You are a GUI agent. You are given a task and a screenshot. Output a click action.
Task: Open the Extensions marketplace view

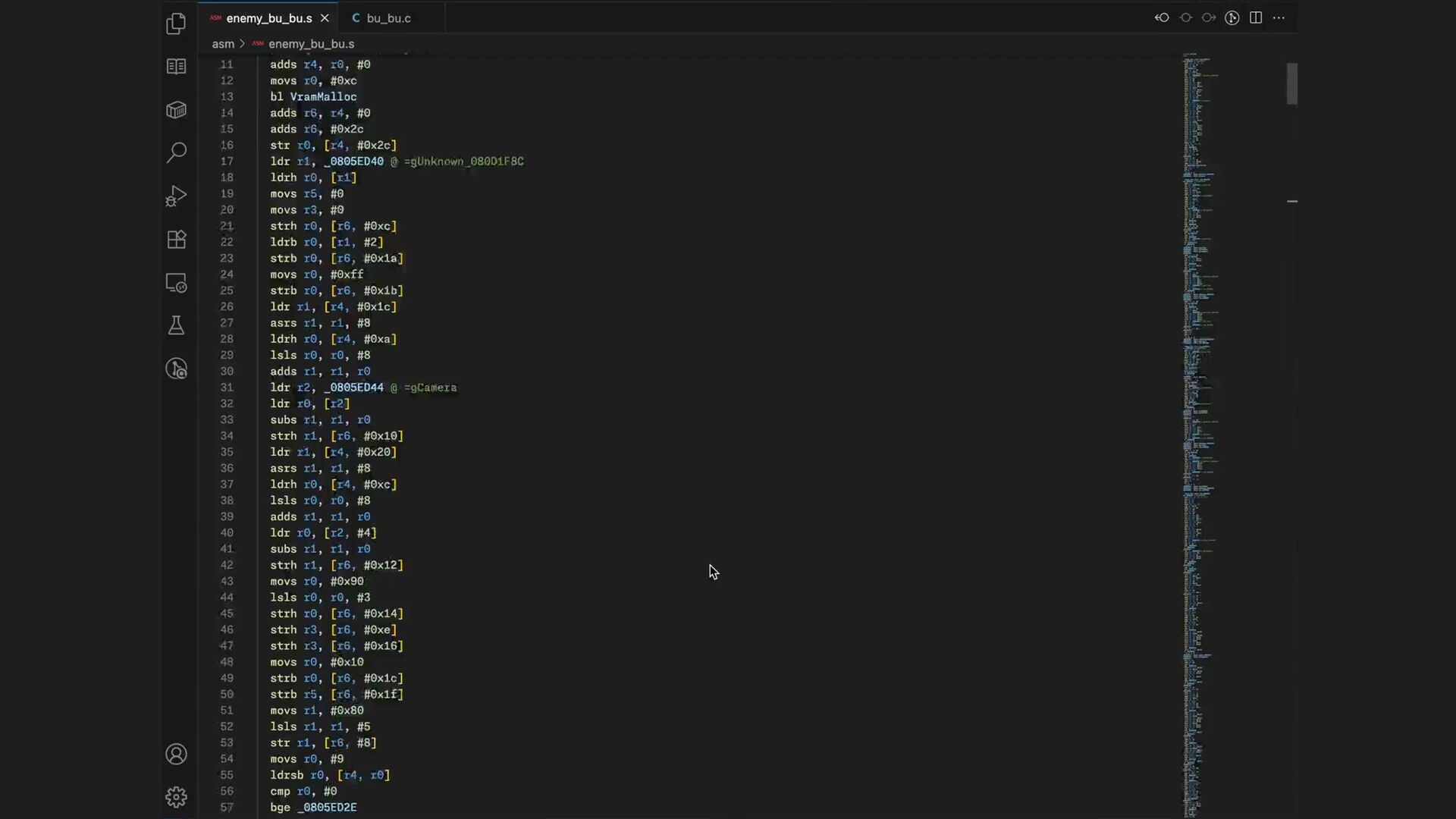176,240
